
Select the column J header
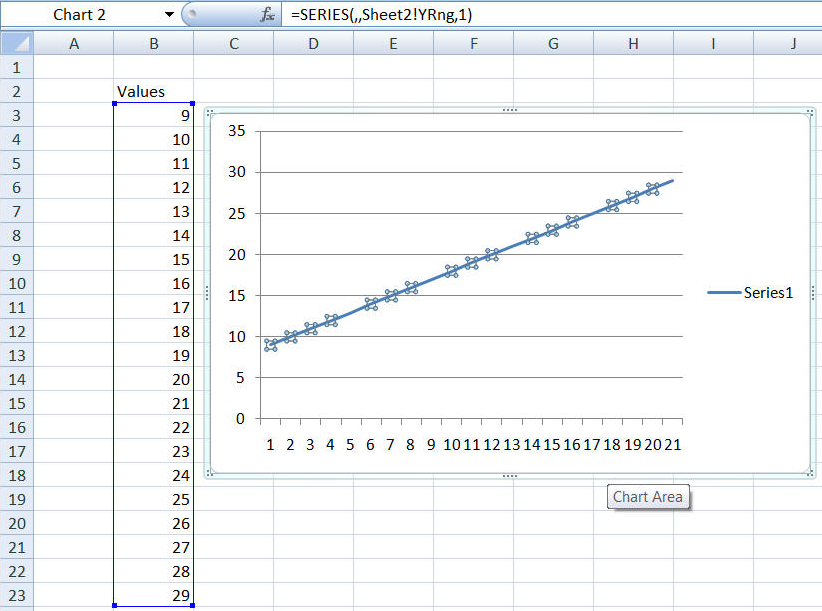[x=792, y=43]
